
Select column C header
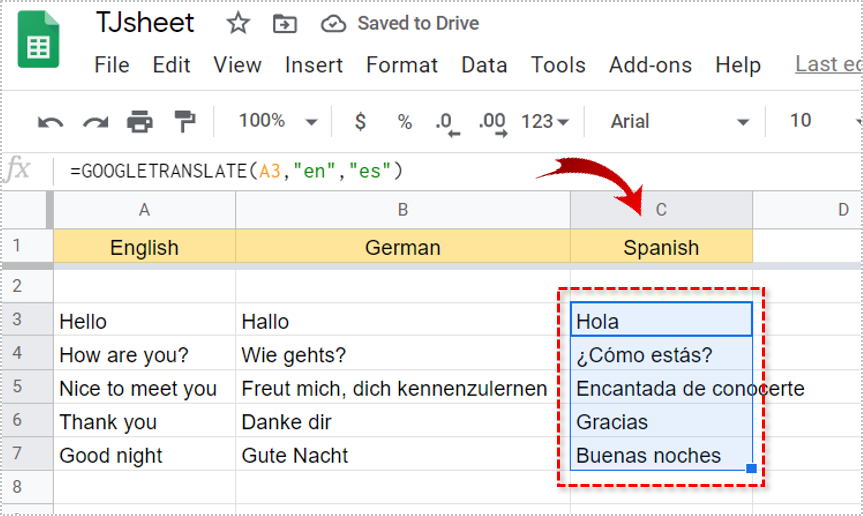(661, 210)
